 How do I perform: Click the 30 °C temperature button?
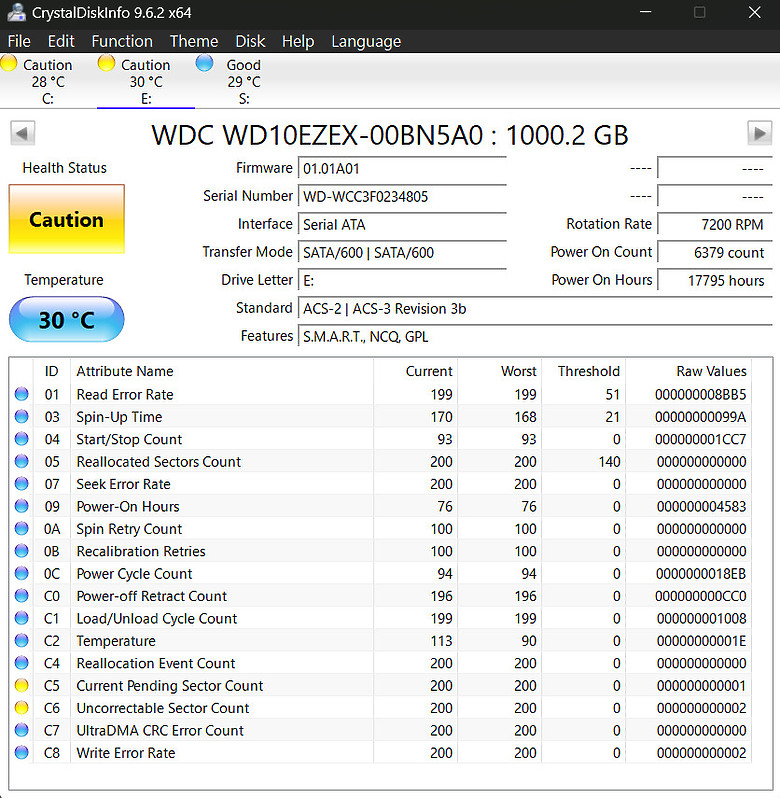click(67, 319)
